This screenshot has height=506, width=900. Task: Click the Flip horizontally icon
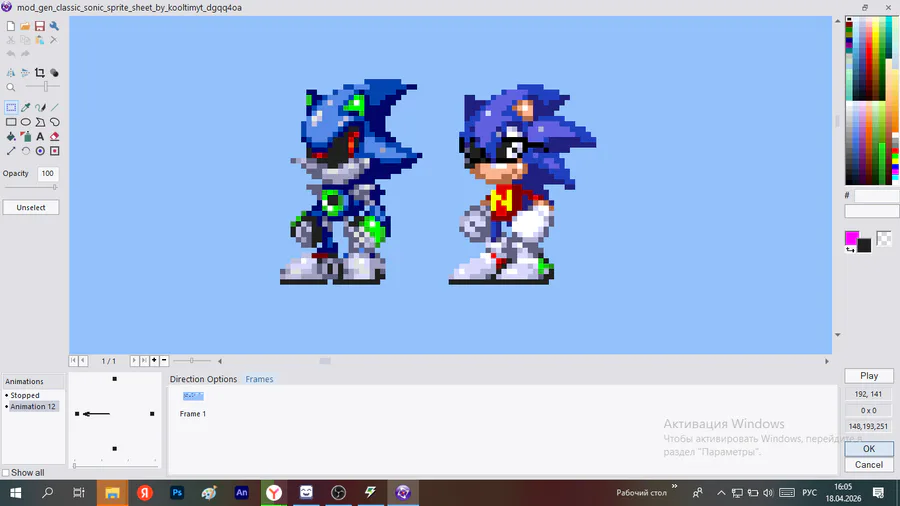(x=11, y=73)
